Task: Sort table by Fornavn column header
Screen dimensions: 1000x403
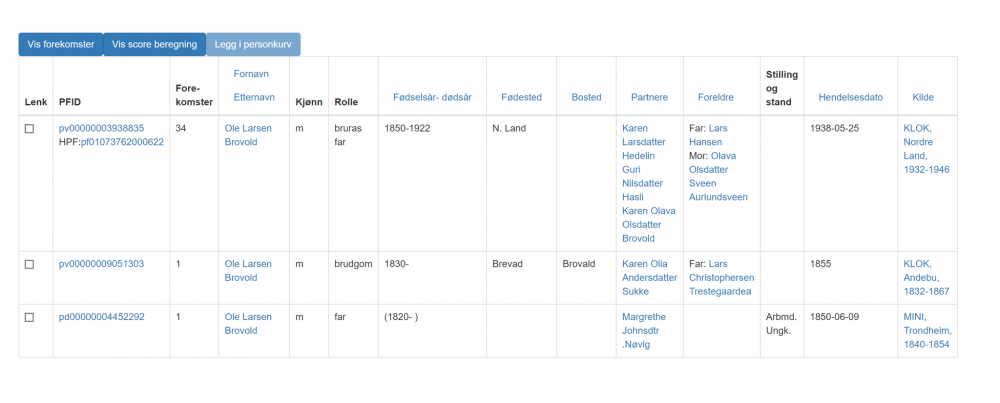Action: 253,73
